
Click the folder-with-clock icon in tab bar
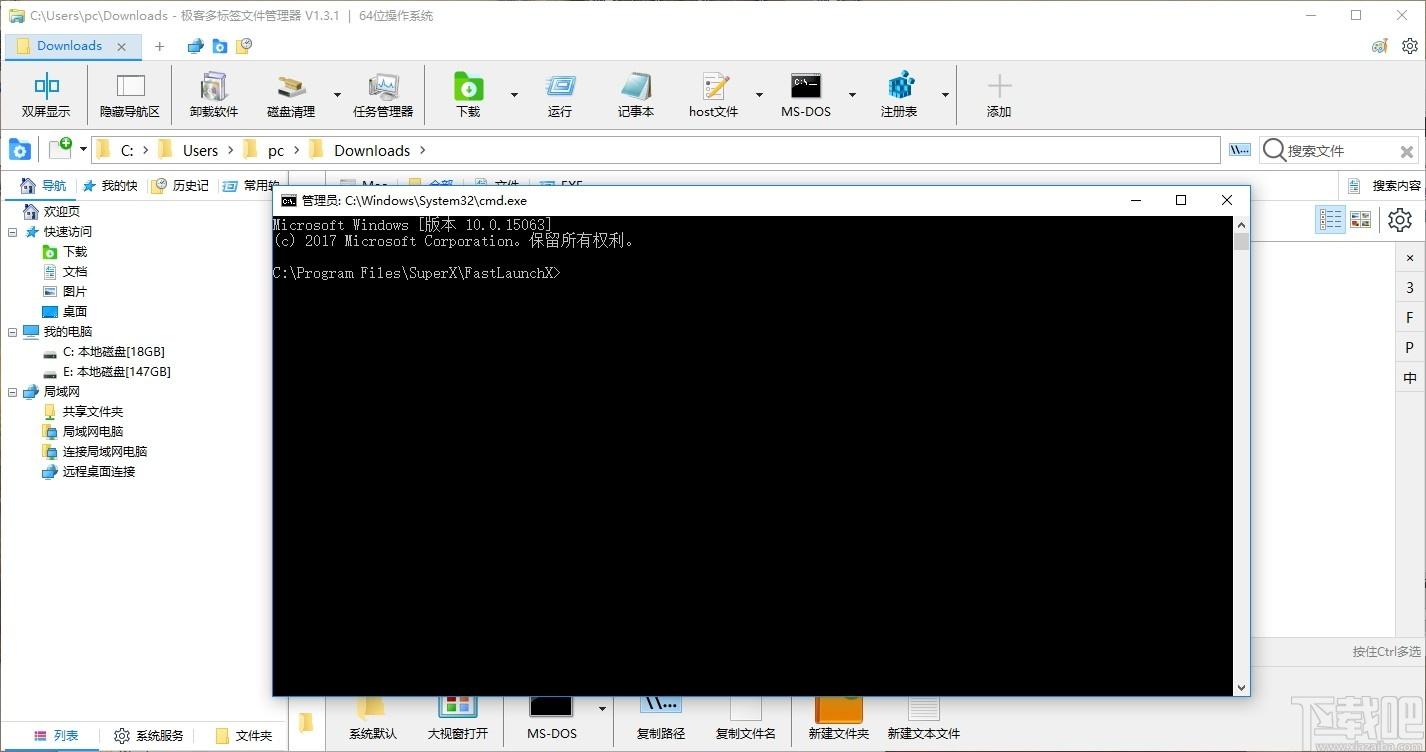pos(243,46)
